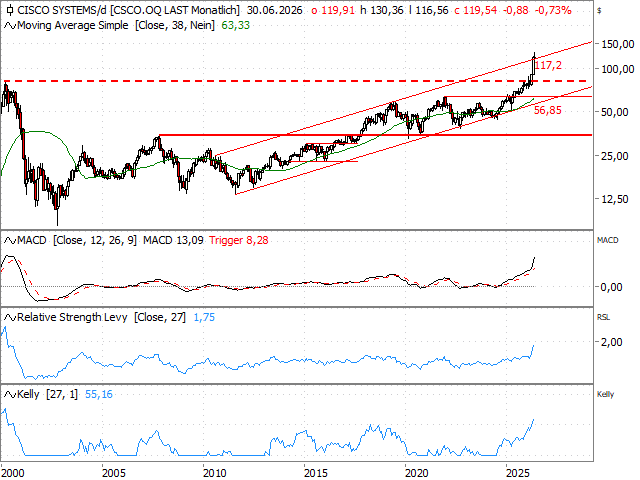Click the red 56,85 price annotation
Screen dimensions: 640x480
[548, 110]
